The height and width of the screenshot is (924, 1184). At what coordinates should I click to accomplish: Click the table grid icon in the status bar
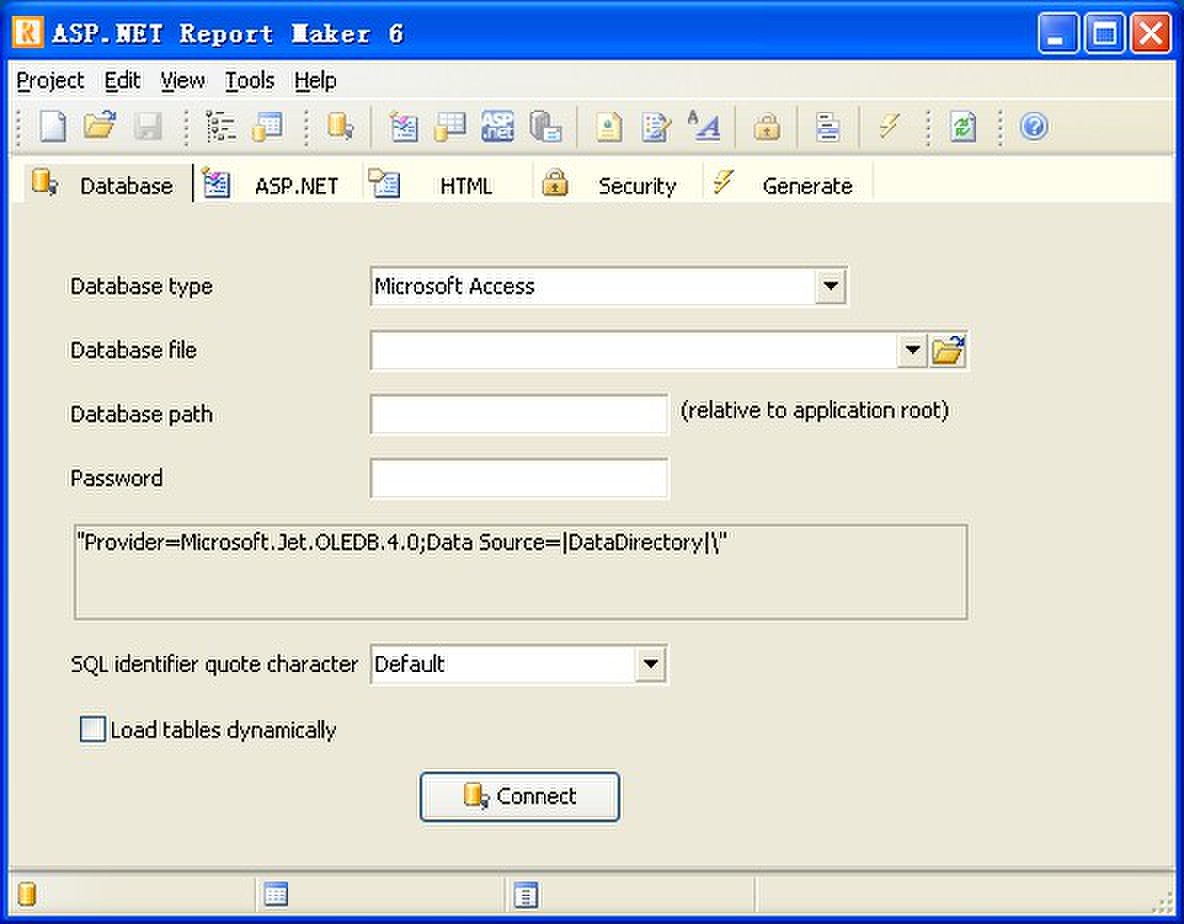276,895
